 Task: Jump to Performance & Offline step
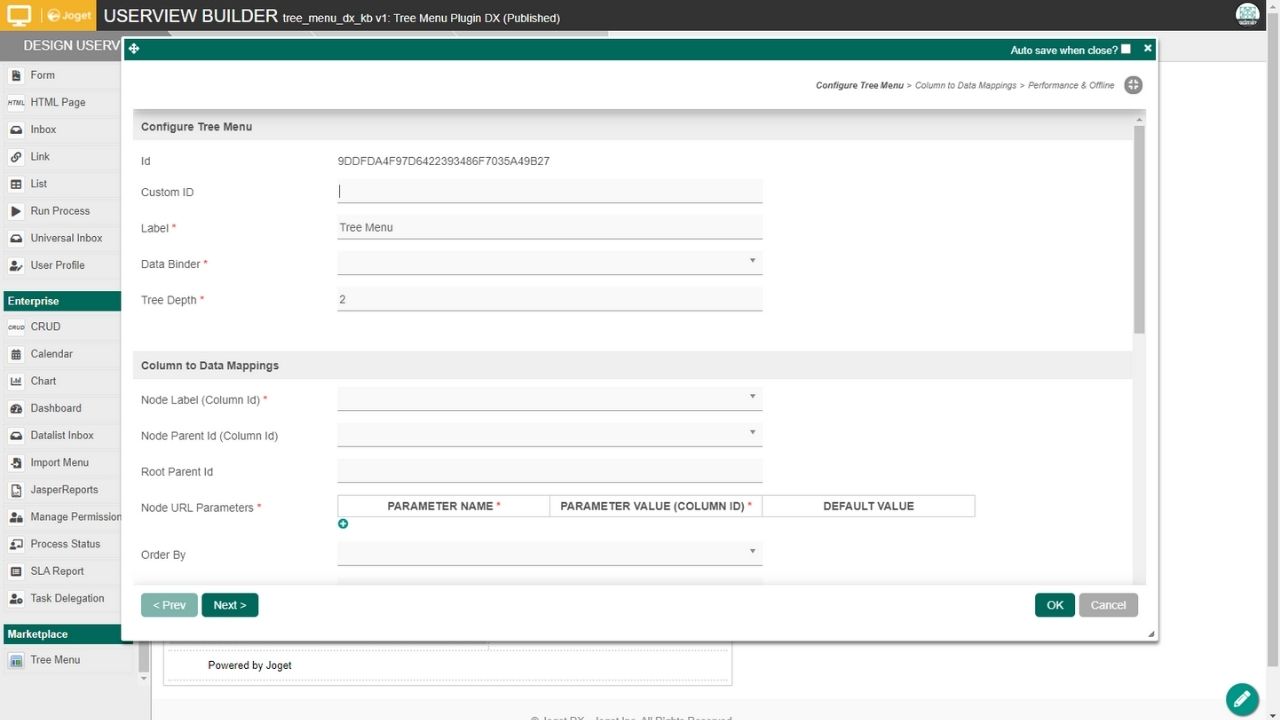(x=1070, y=86)
